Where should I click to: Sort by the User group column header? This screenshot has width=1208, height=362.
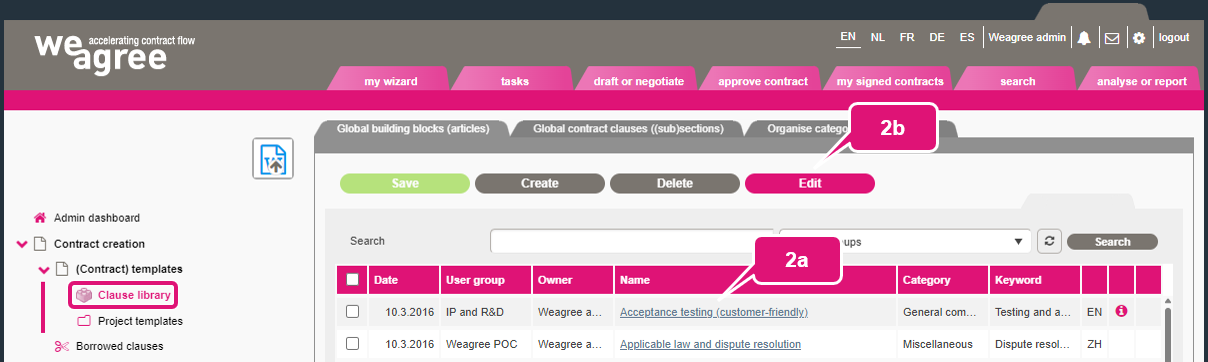tap(485, 280)
